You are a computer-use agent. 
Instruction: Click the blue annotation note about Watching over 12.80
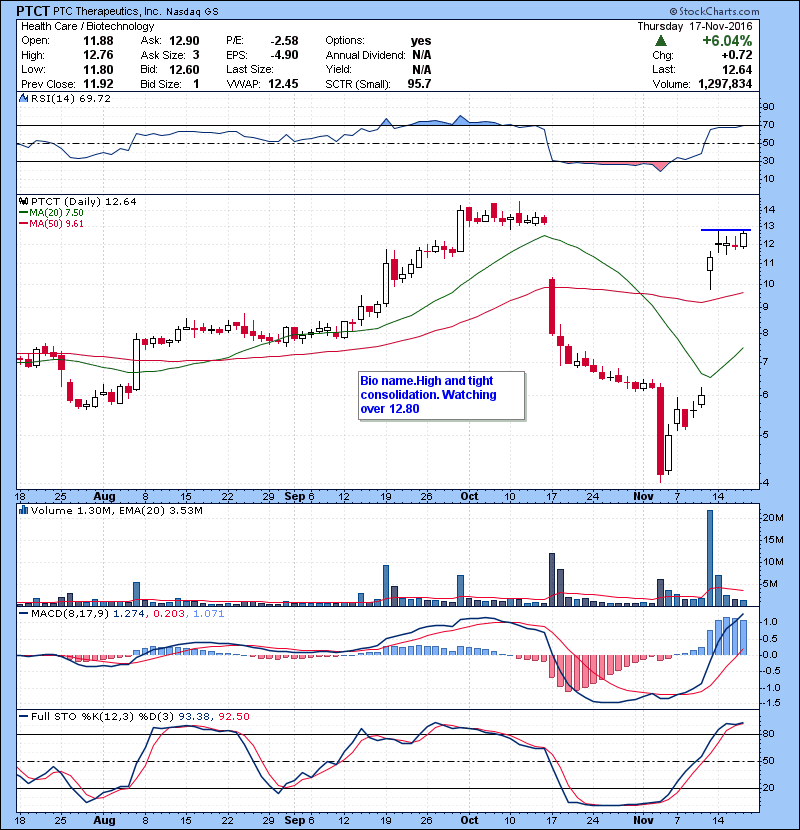coord(442,395)
